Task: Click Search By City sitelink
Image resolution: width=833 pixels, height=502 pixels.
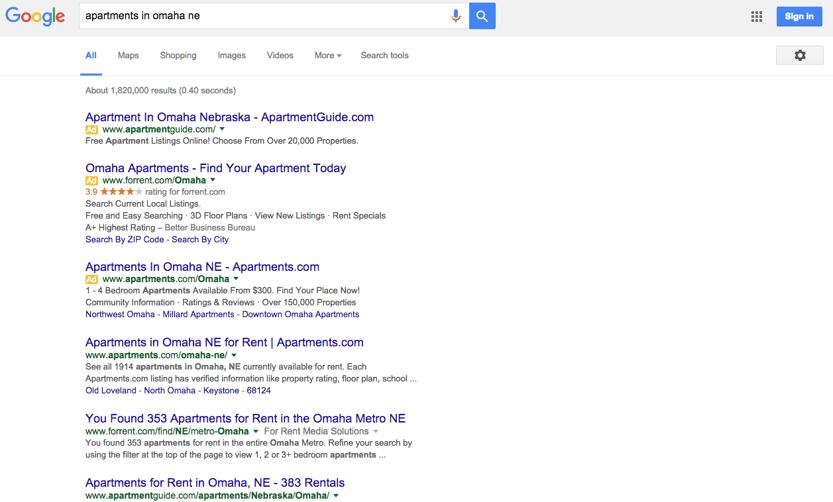Action: pyautogui.click(x=200, y=240)
